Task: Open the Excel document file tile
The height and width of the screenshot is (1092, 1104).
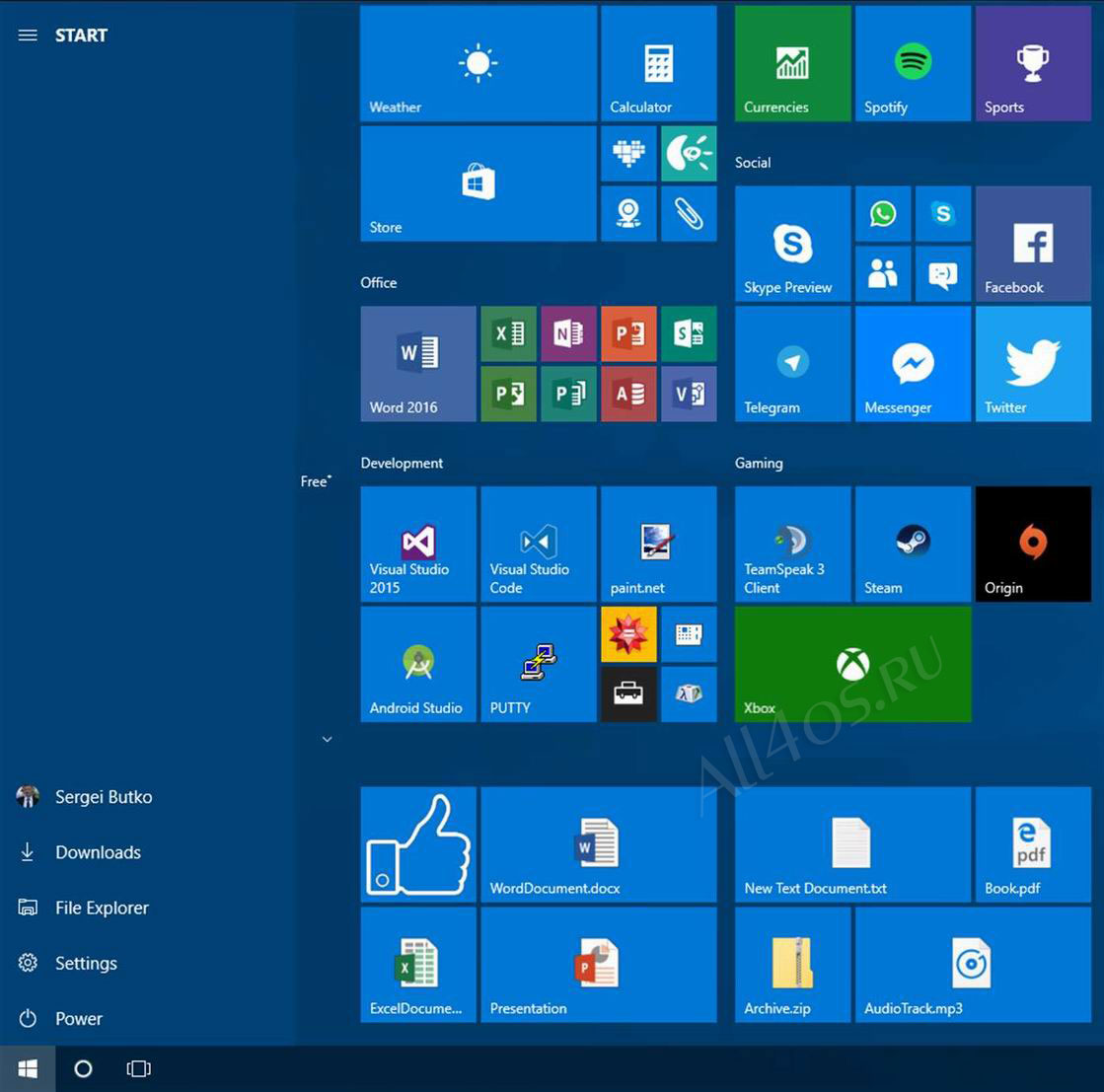Action: coord(418,965)
